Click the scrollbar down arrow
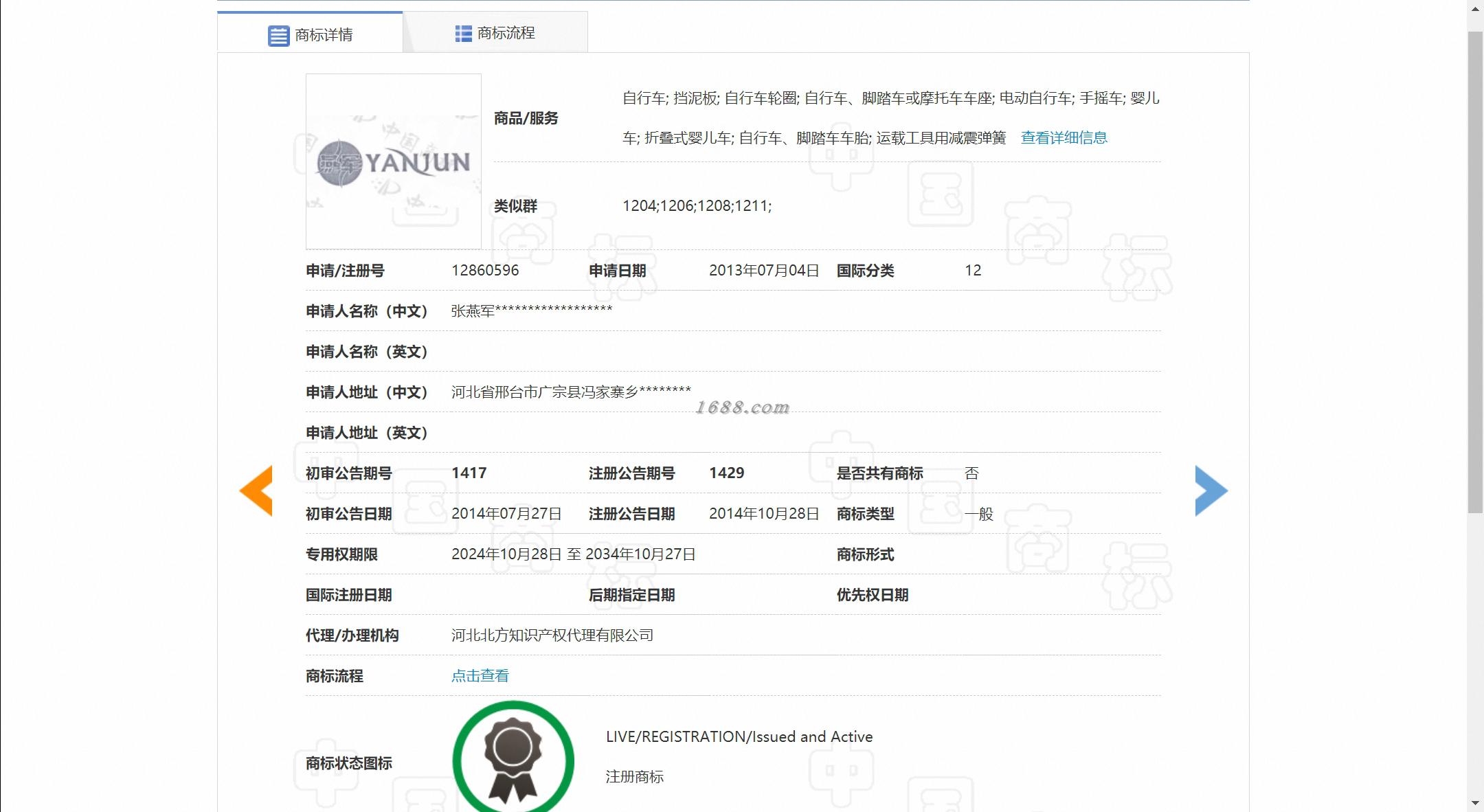The image size is (1484, 812). 1475,802
